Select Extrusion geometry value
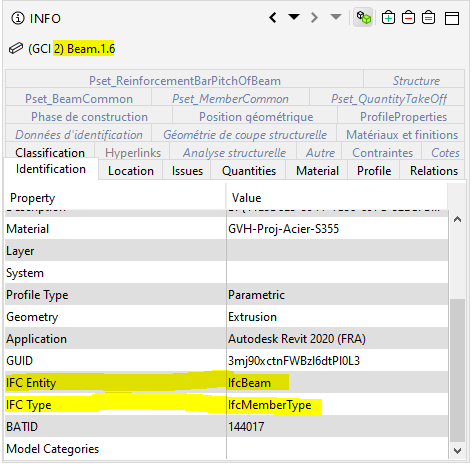473x475 pixels. pyautogui.click(x=252, y=317)
